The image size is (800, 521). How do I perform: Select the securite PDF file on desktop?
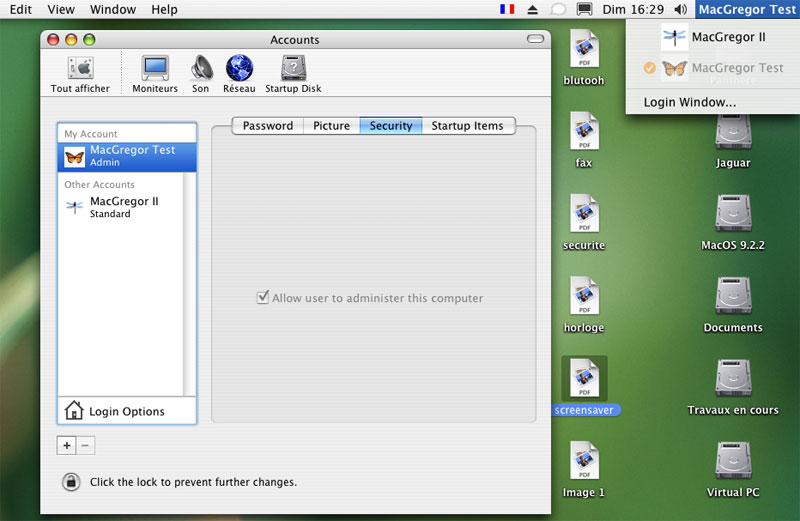coord(584,213)
